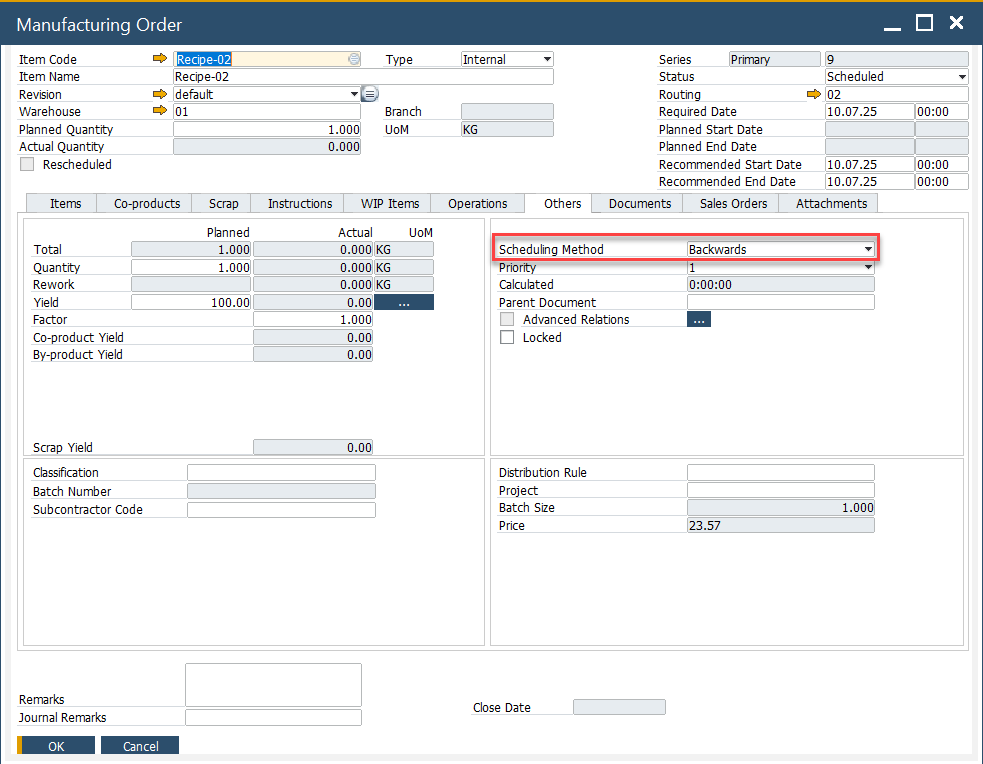
Task: Open the Sales Orders tab
Action: 733,203
